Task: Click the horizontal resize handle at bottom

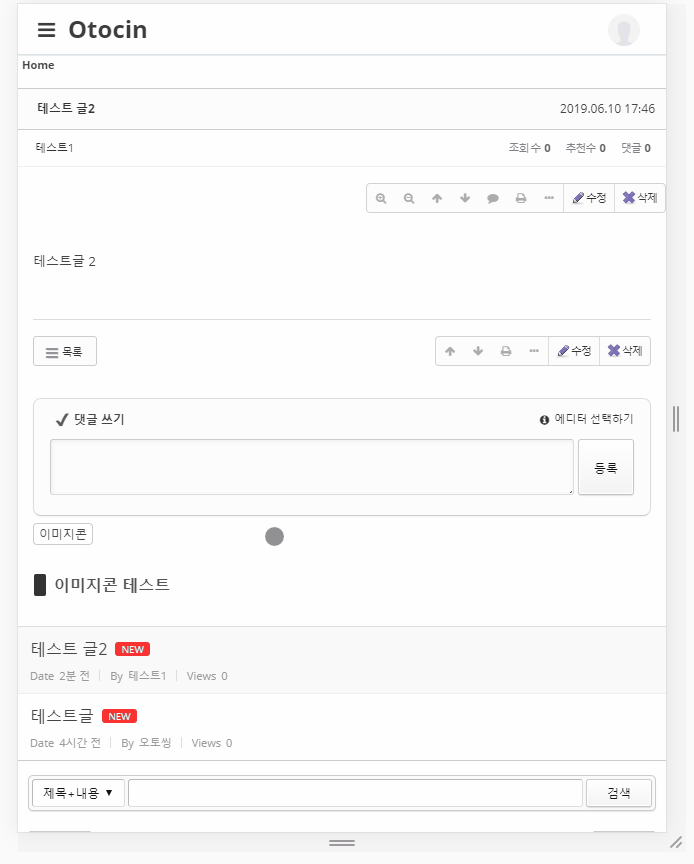Action: 342,843
